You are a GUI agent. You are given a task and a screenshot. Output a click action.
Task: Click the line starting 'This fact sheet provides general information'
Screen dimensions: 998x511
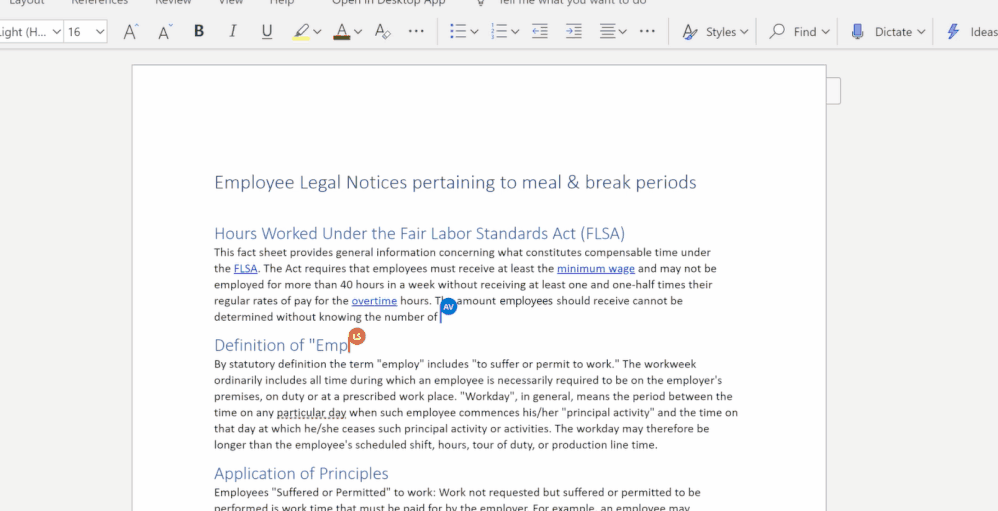click(x=462, y=253)
